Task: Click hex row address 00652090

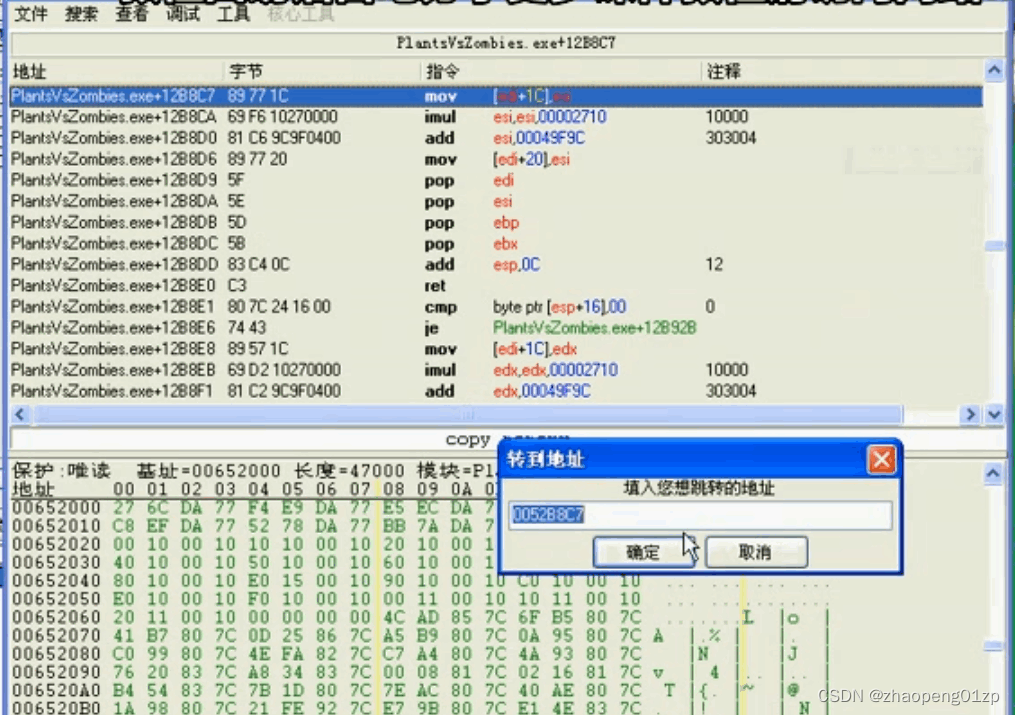Action: (x=56, y=672)
